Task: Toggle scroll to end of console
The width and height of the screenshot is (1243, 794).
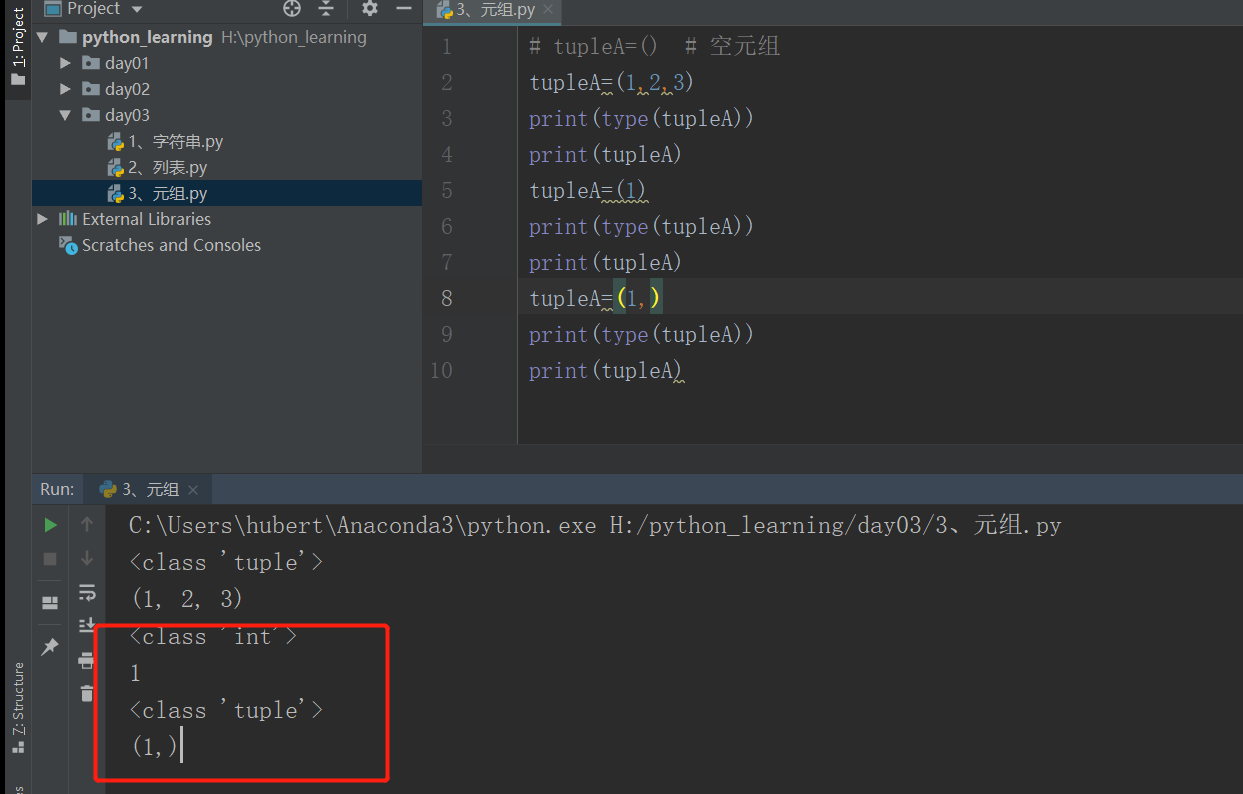Action: point(87,626)
